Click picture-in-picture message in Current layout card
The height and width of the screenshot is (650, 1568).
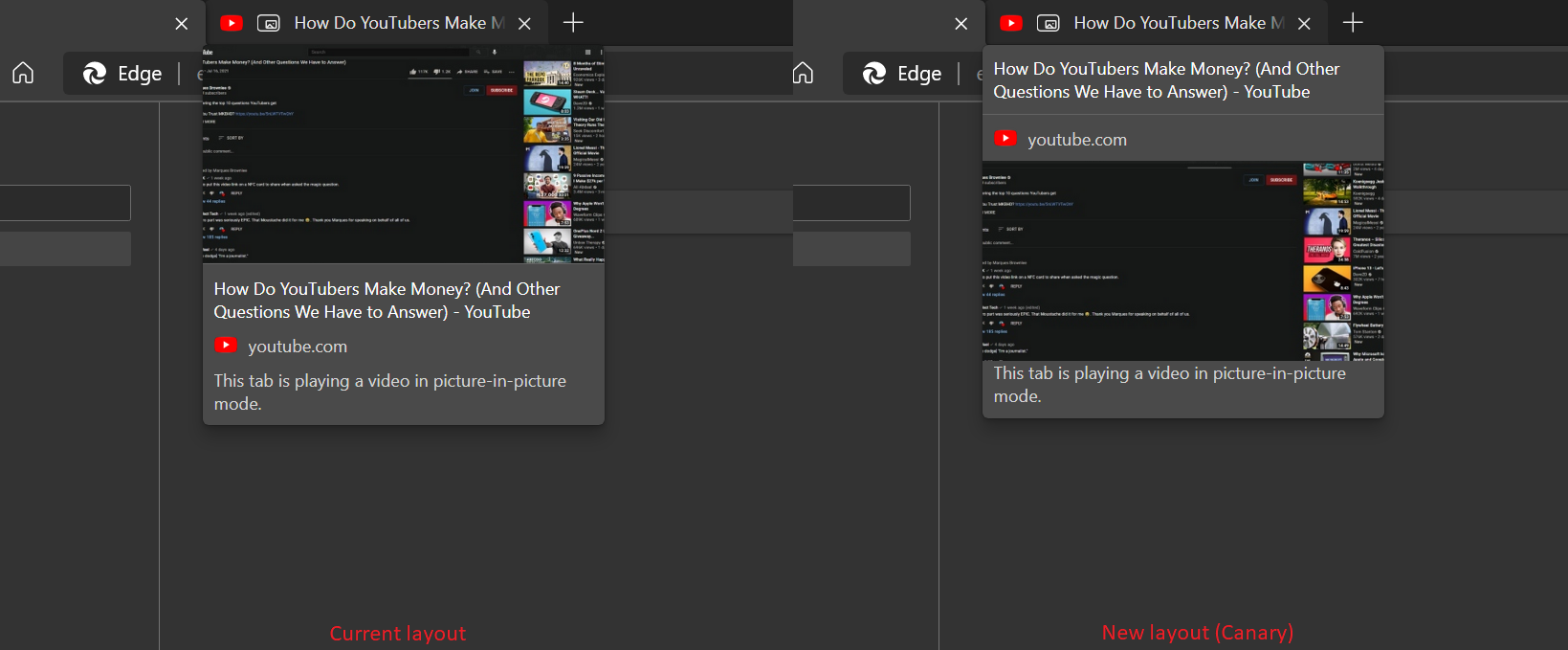click(390, 392)
